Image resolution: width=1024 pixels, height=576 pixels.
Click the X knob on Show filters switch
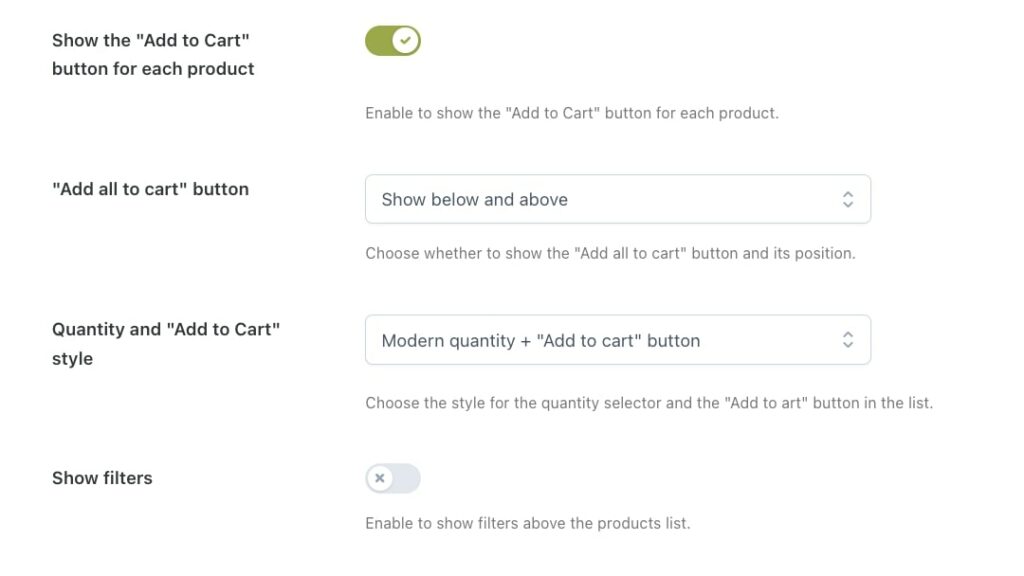click(x=380, y=478)
